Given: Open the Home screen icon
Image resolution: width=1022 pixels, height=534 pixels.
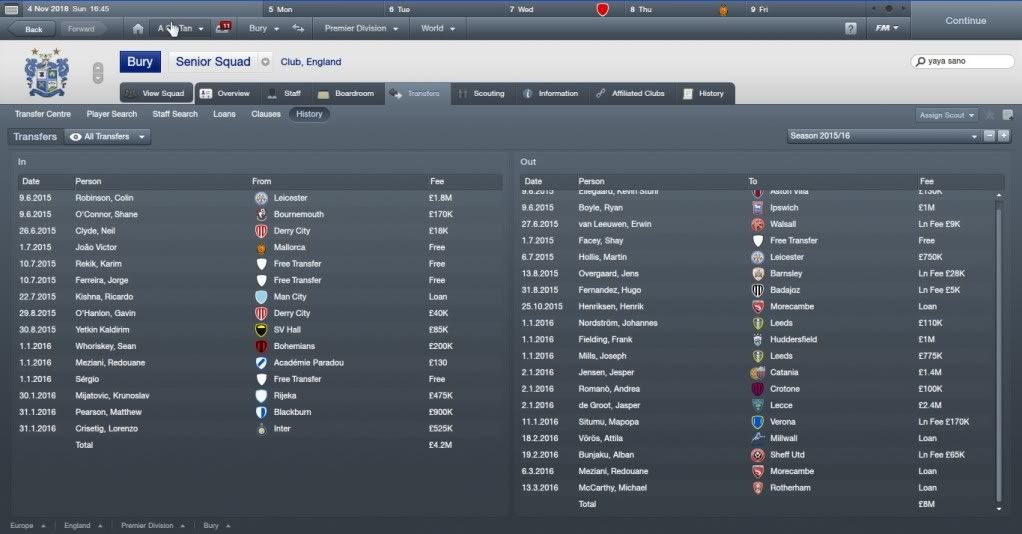Looking at the screenshot, I should pyautogui.click(x=138, y=29).
